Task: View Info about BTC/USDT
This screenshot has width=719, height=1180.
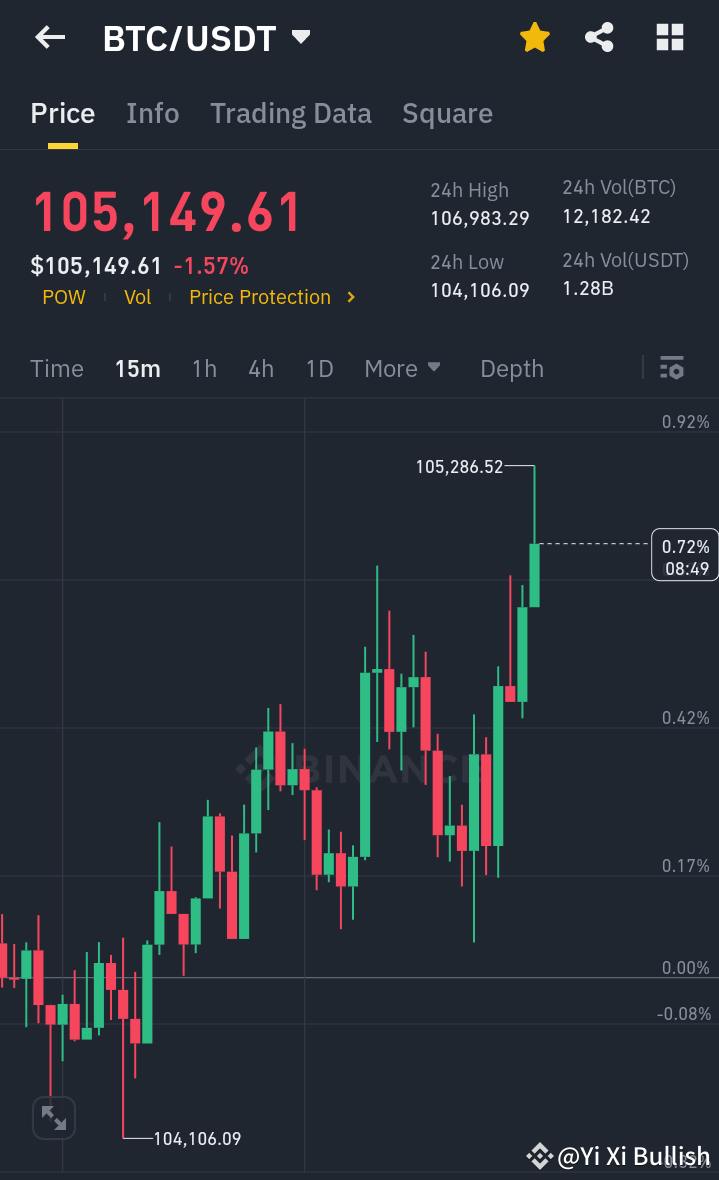Action: (x=152, y=113)
